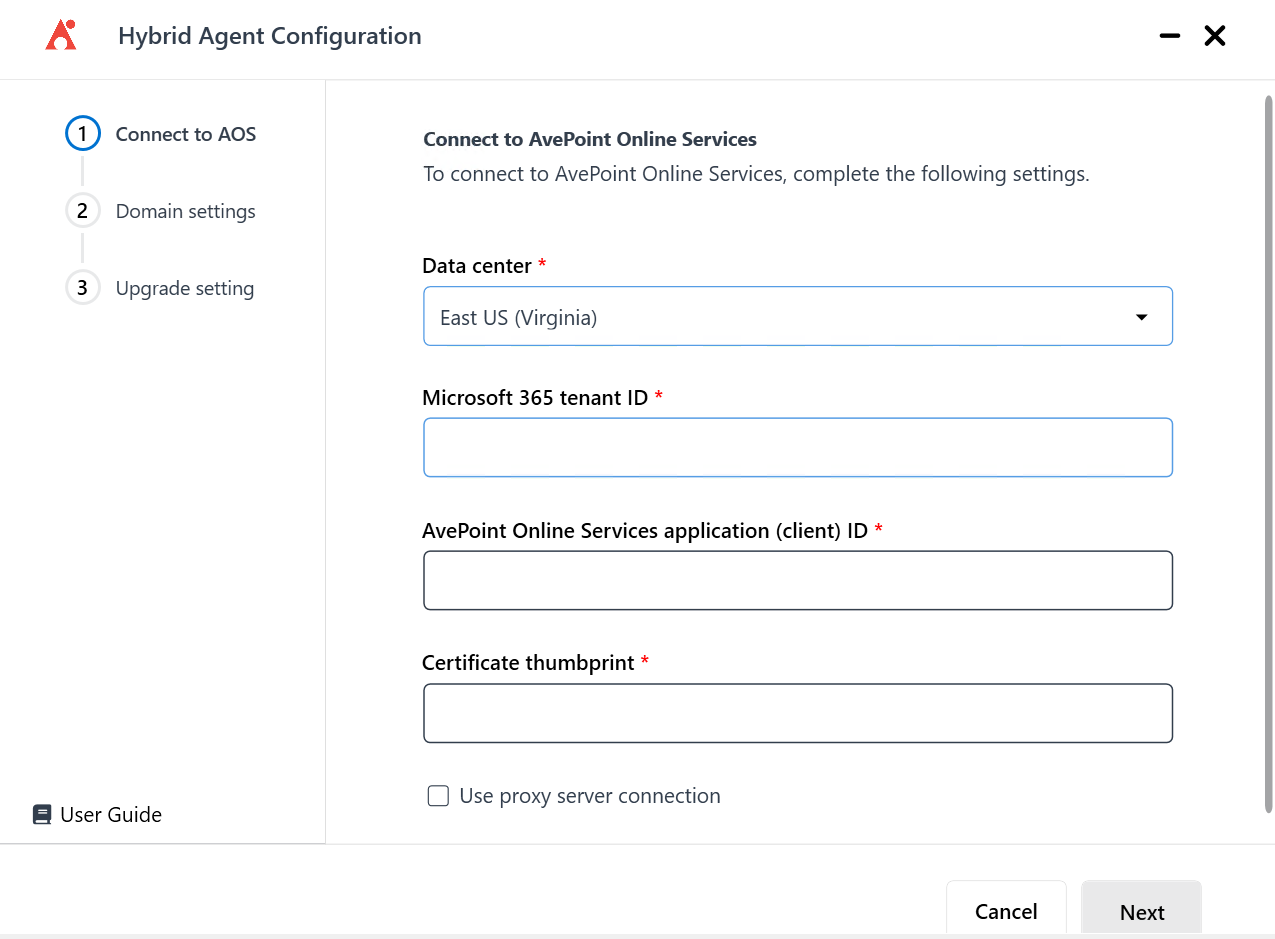Image resolution: width=1275 pixels, height=939 pixels.
Task: Navigate to the Upgrade setting step
Action: (184, 287)
